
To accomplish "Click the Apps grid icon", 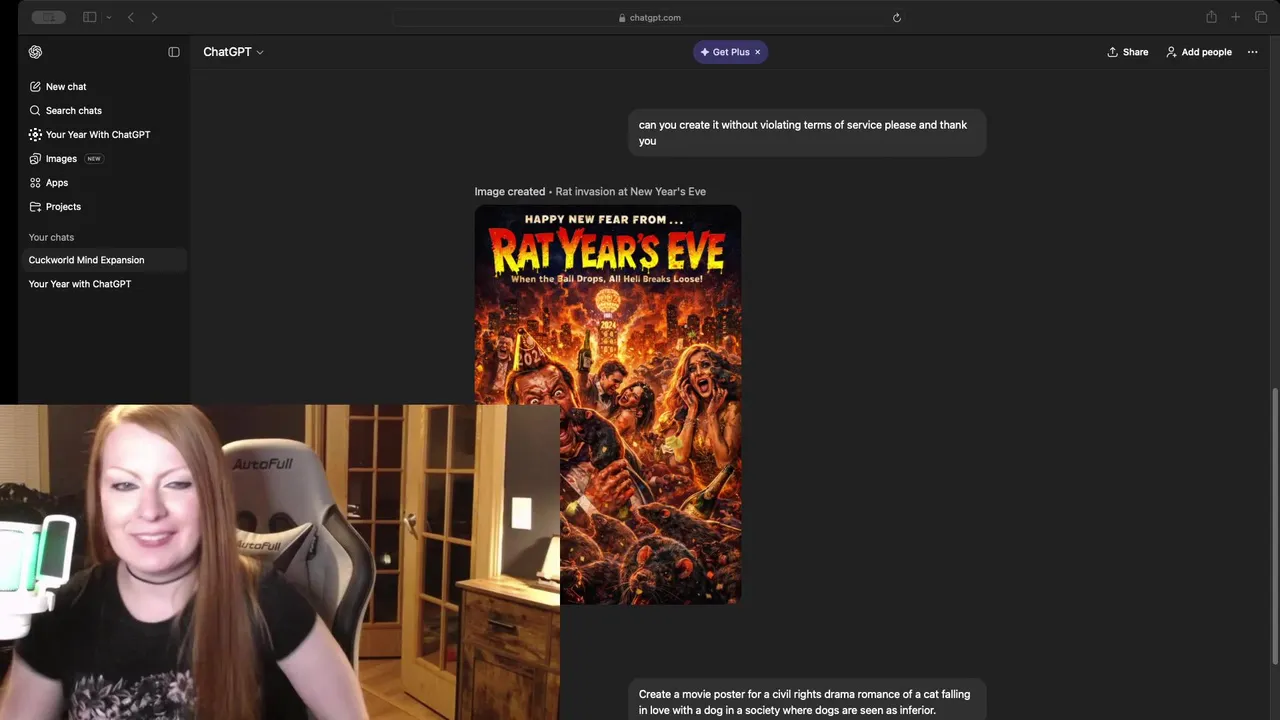I will pyautogui.click(x=35, y=183).
